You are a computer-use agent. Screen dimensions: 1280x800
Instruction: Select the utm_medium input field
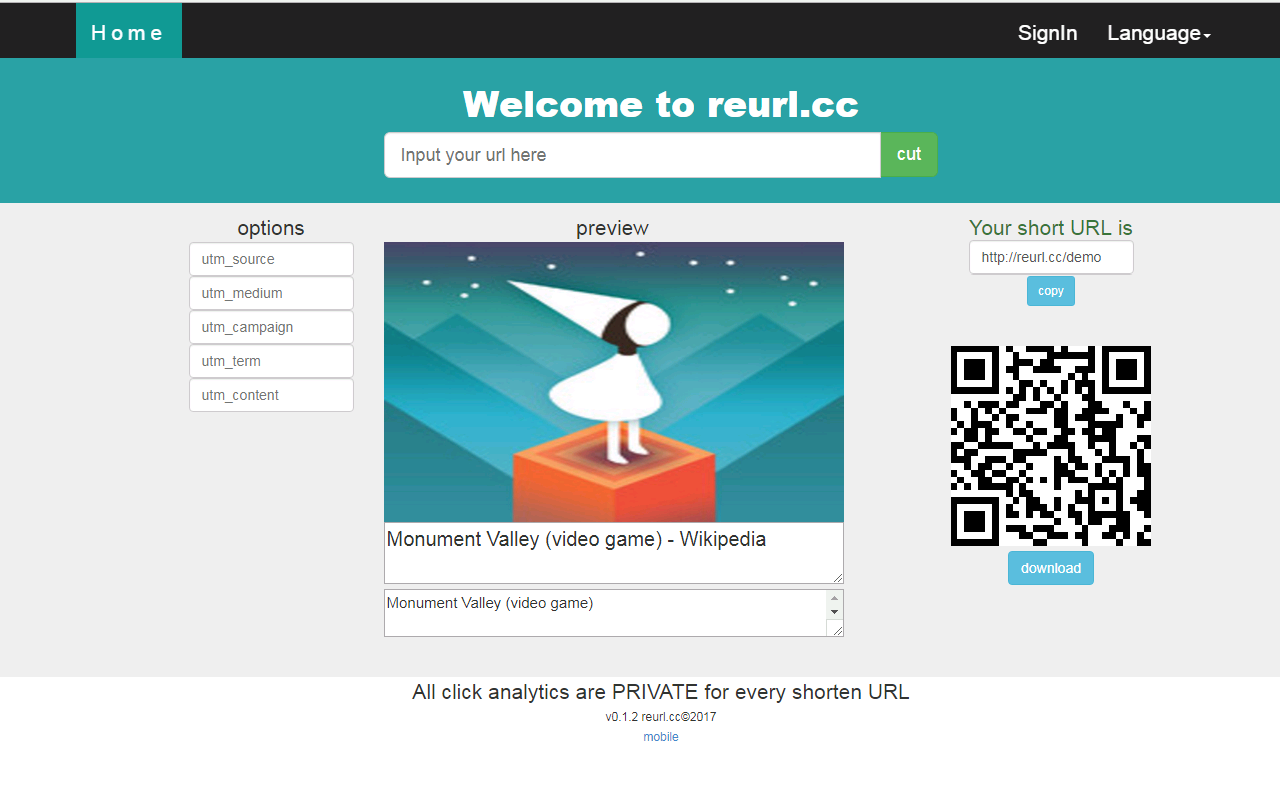271,293
